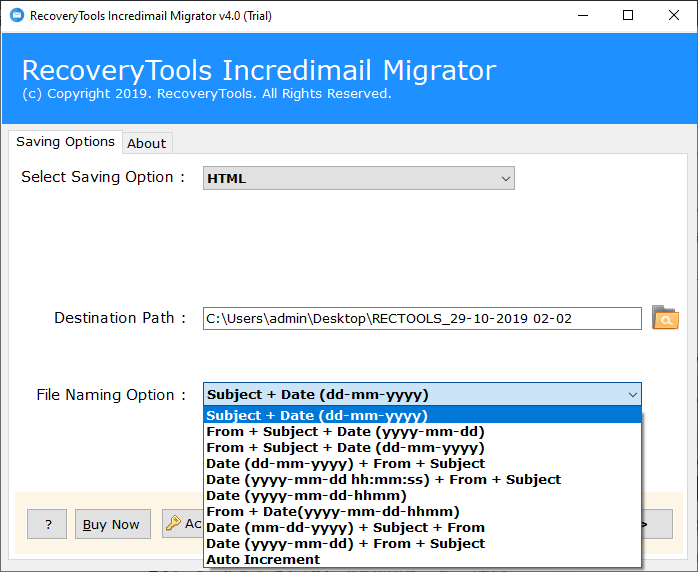Pick From + Date(yyyy-mm-dd-hhmm) option
698x572 pixels.
(x=422, y=511)
